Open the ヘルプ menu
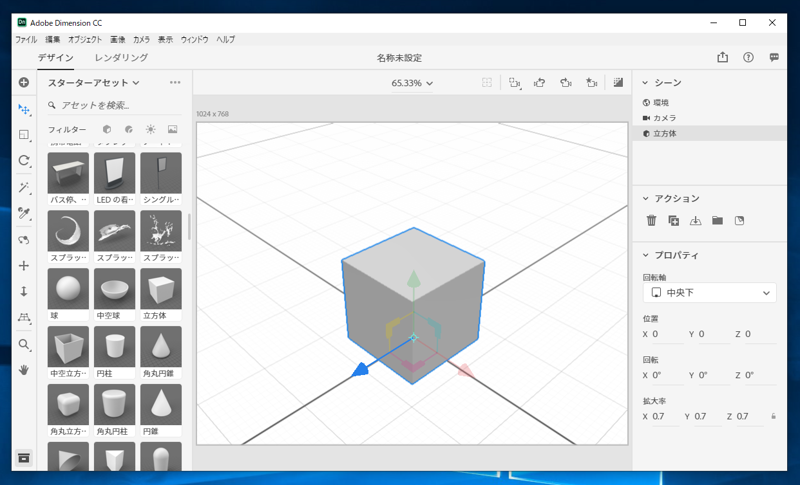Screen dimensions: 800x485 pos(226,39)
